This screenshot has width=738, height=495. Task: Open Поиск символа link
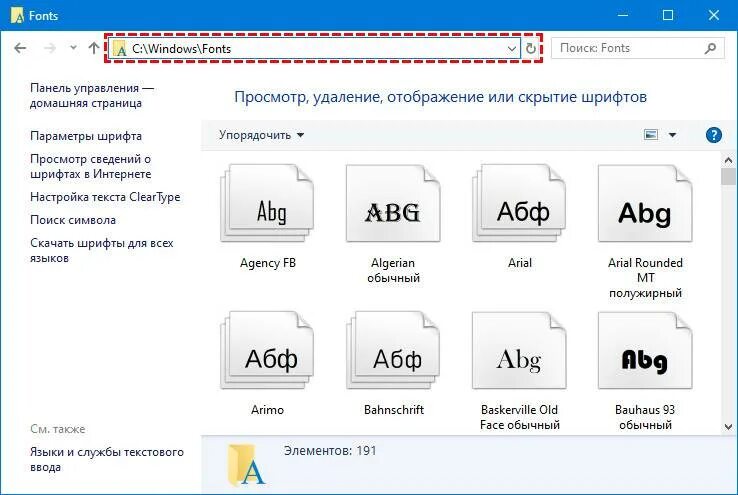73,220
